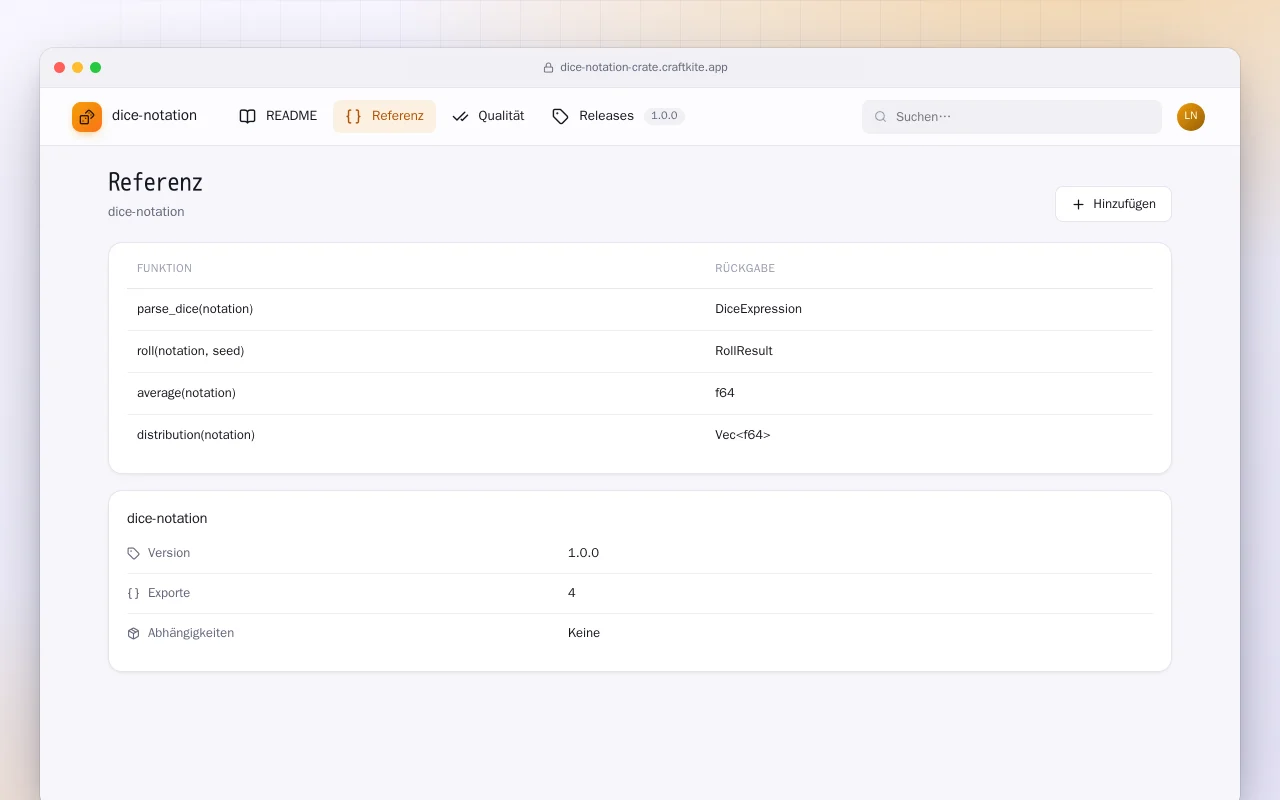Click the Version tag icon
1280x800 pixels.
pyautogui.click(x=134, y=553)
